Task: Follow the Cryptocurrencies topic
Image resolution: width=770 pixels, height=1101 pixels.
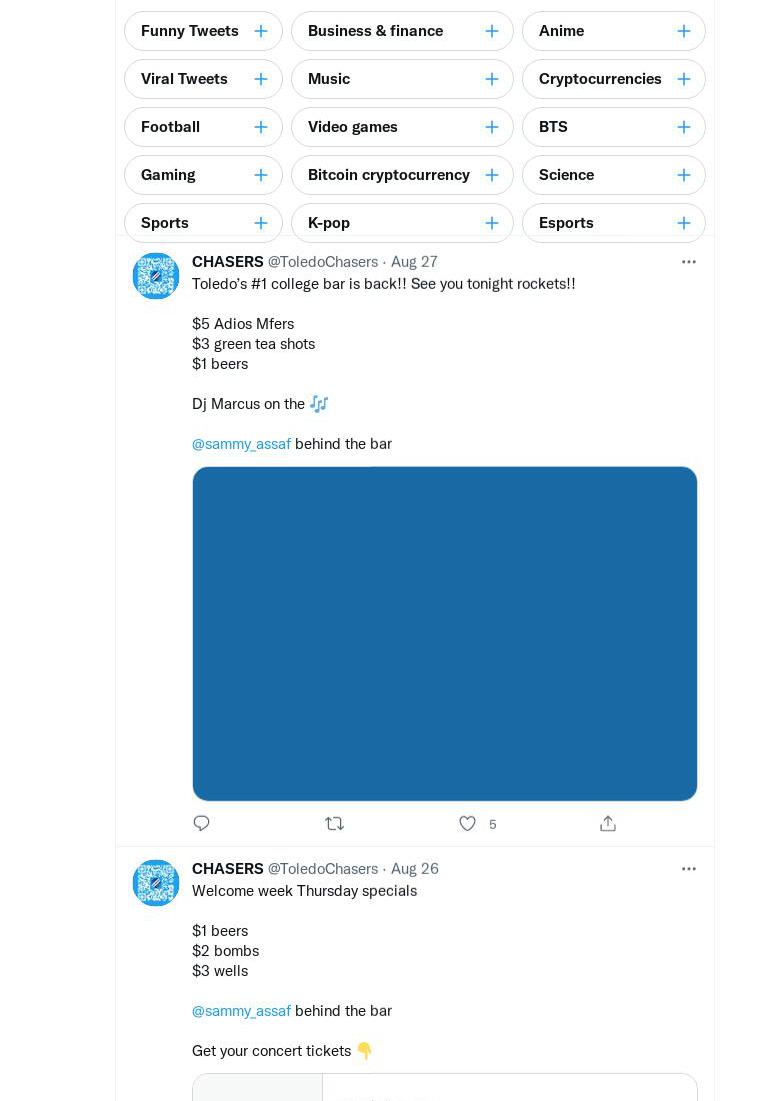Action: tap(683, 79)
